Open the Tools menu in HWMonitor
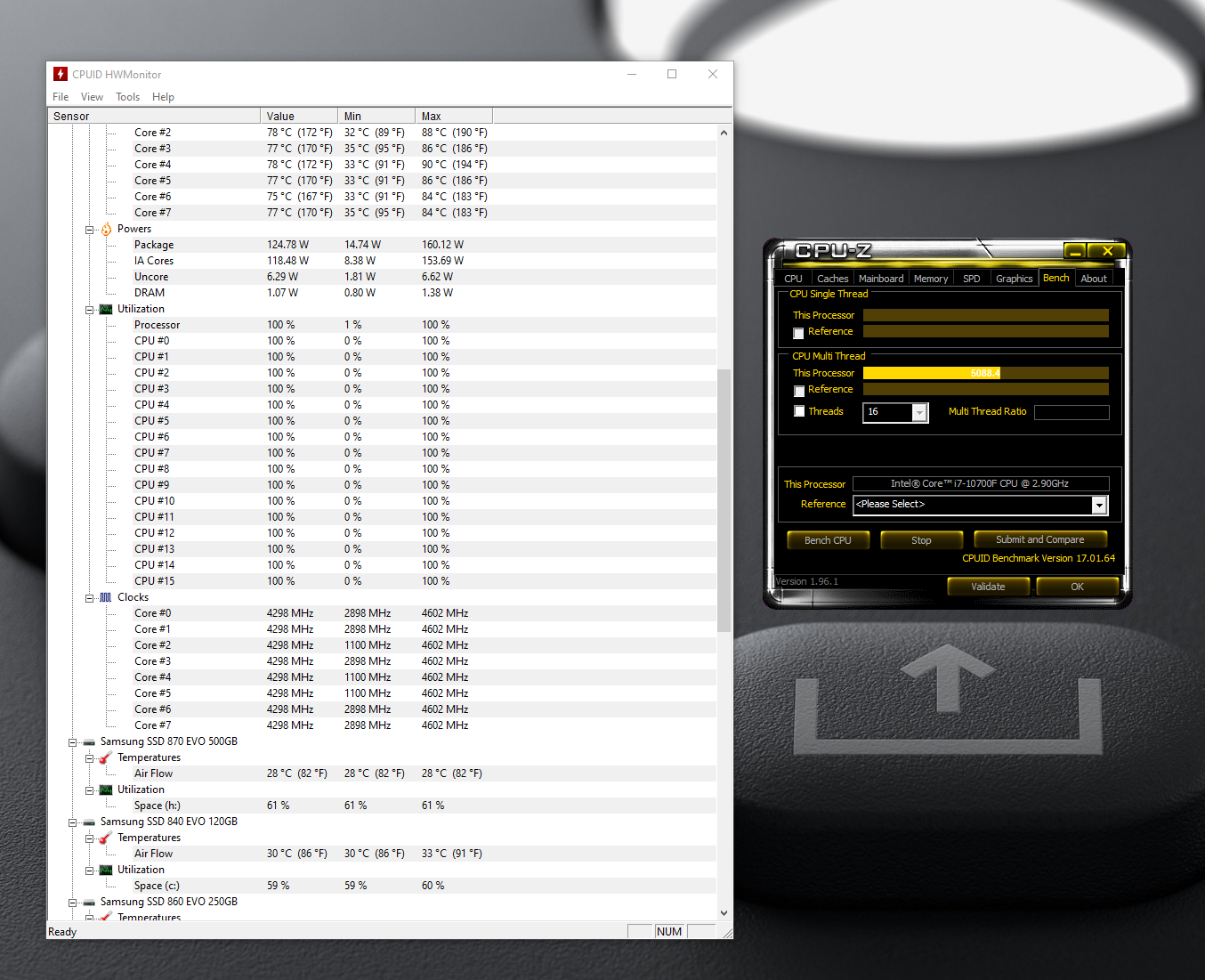 pos(127,97)
